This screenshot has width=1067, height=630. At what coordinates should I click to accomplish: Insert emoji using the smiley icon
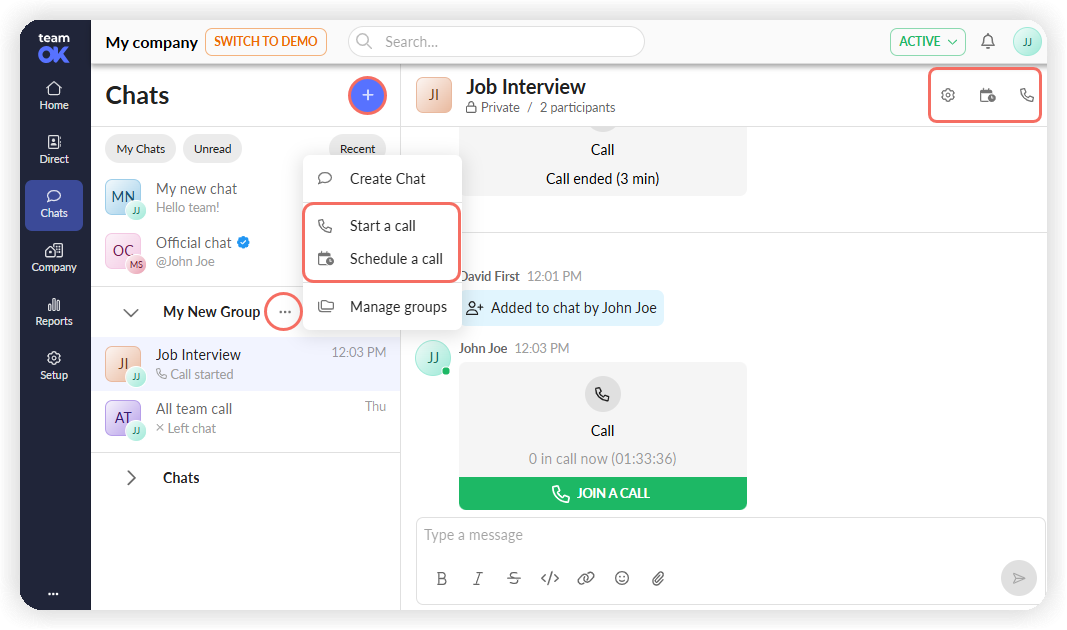(x=621, y=578)
